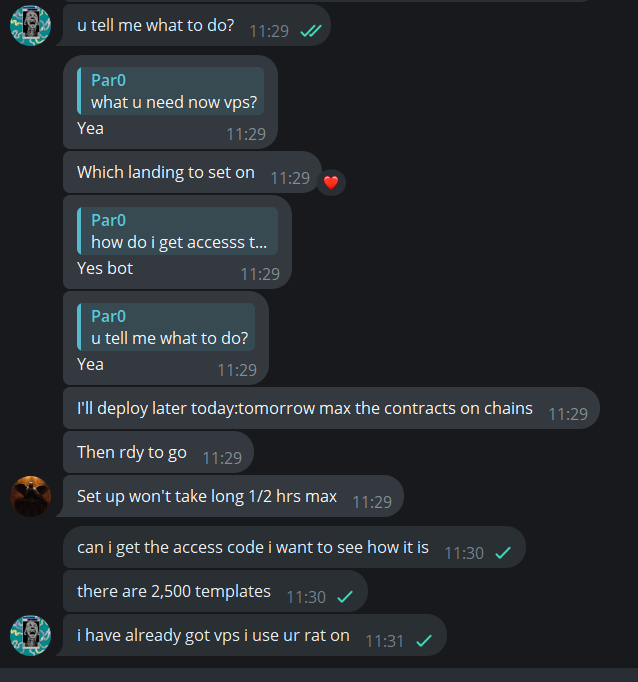The image size is (638, 682).
Task: Click top 'u tell me what to do?' bubble
Action: (x=156, y=25)
